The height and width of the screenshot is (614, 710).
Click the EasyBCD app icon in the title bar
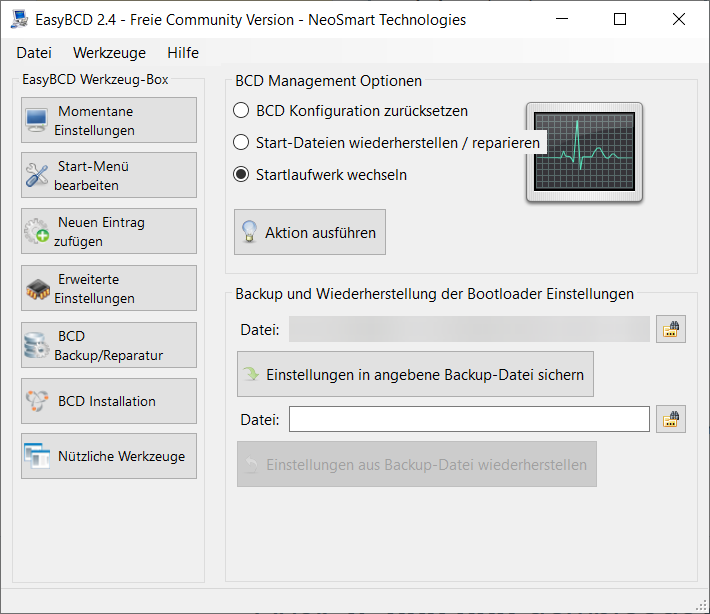[x=19, y=19]
